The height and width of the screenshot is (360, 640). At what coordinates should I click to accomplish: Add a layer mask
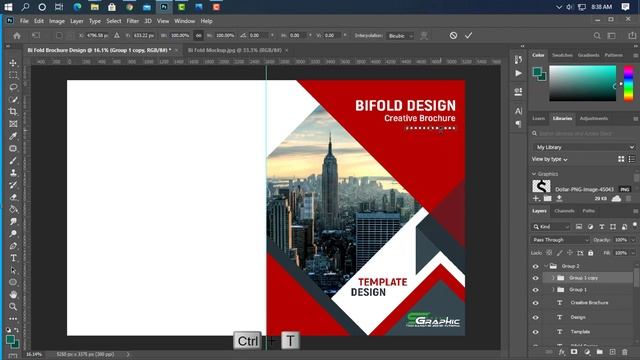pyautogui.click(x=574, y=351)
